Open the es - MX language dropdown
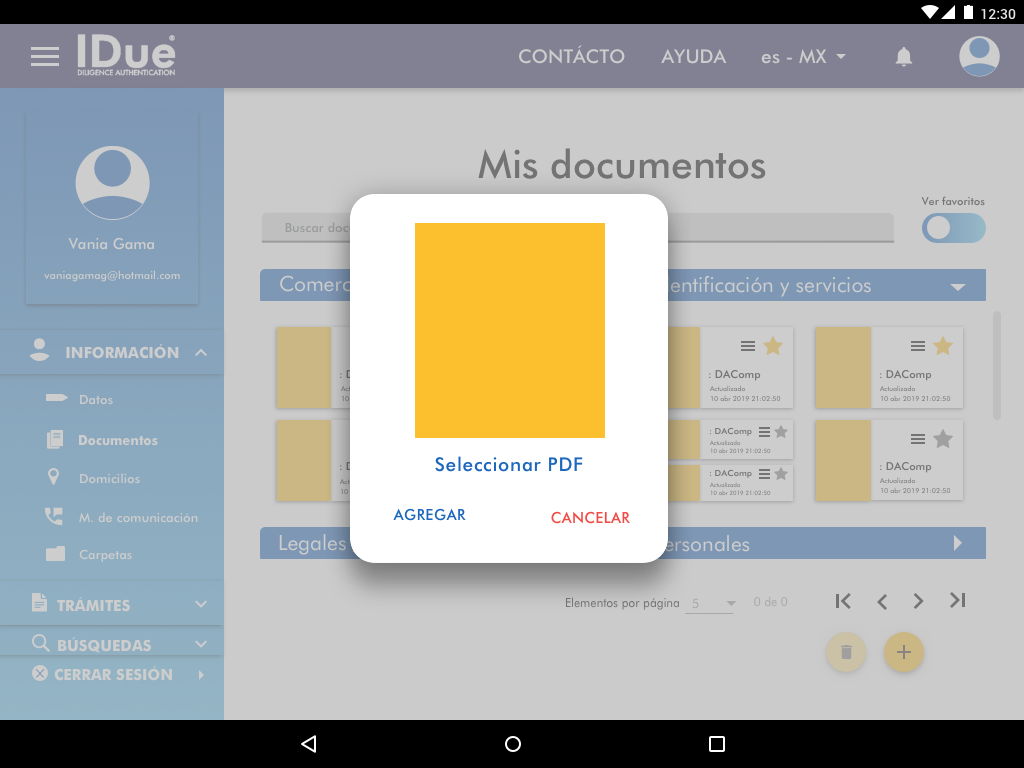This screenshot has height=768, width=1024. tap(803, 57)
